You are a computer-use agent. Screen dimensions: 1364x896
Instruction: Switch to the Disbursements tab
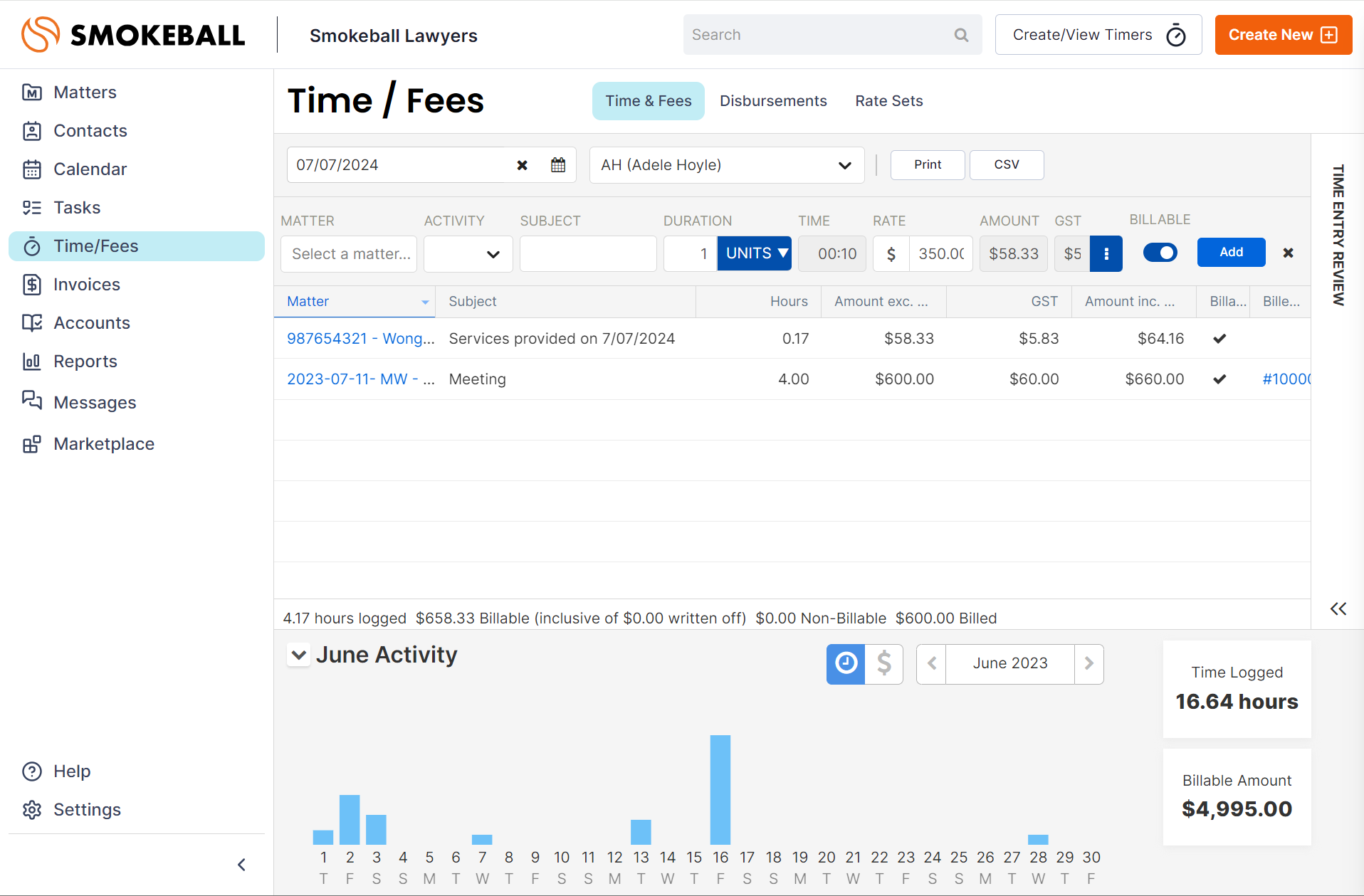pyautogui.click(x=773, y=101)
